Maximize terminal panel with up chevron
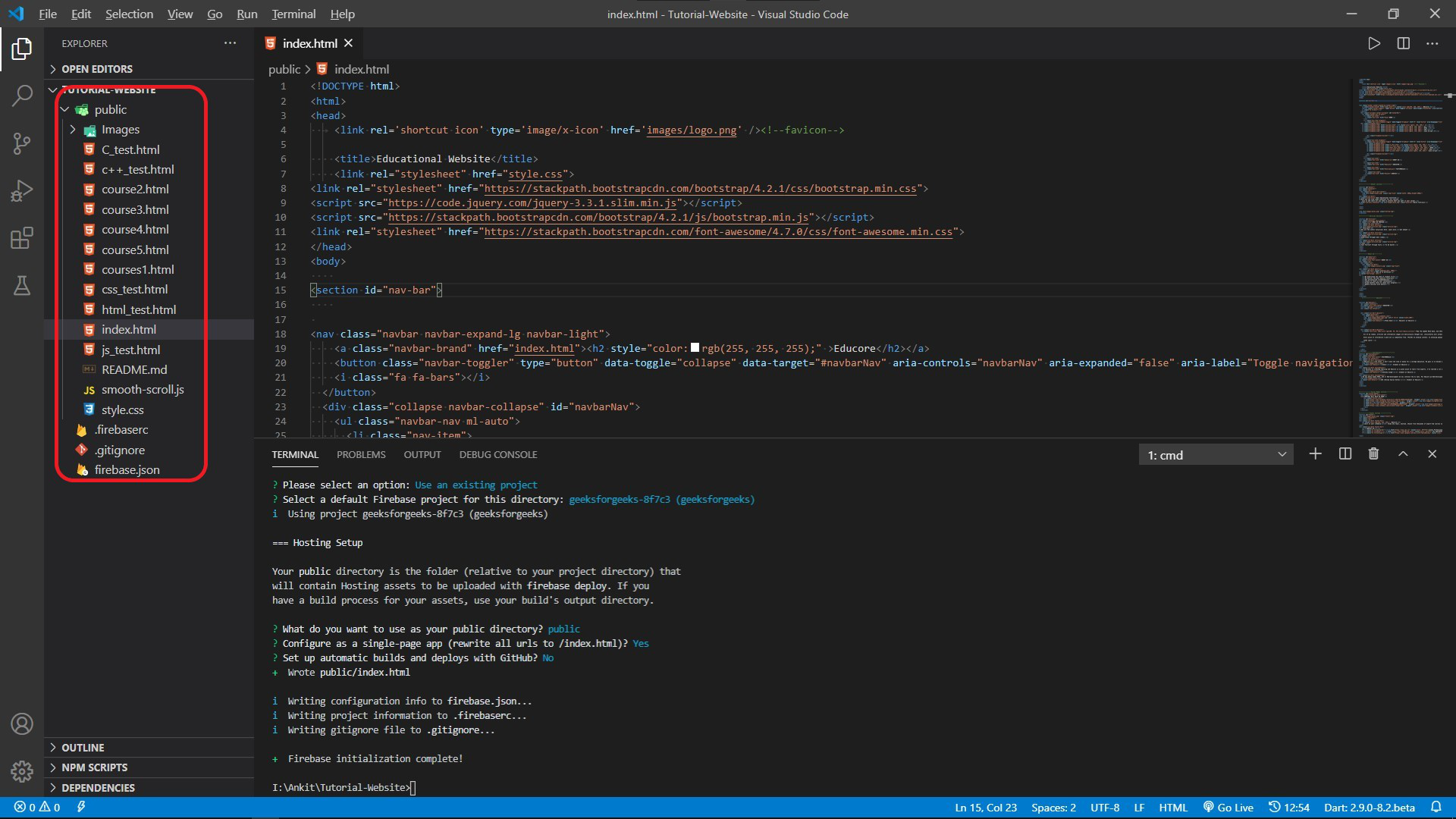Image resolution: width=1456 pixels, height=819 pixels. tap(1403, 454)
